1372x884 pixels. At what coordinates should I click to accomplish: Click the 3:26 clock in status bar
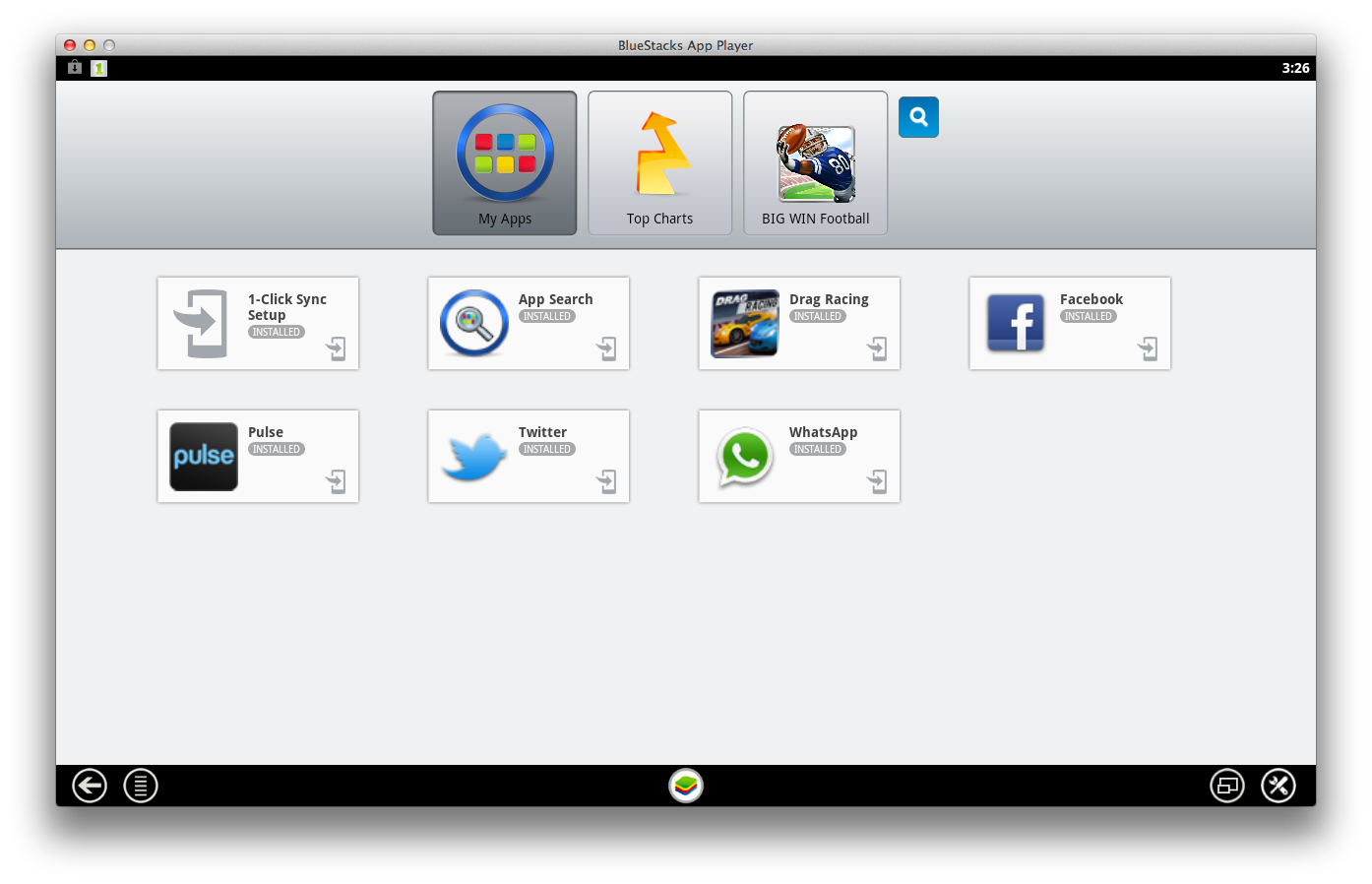(x=1295, y=68)
